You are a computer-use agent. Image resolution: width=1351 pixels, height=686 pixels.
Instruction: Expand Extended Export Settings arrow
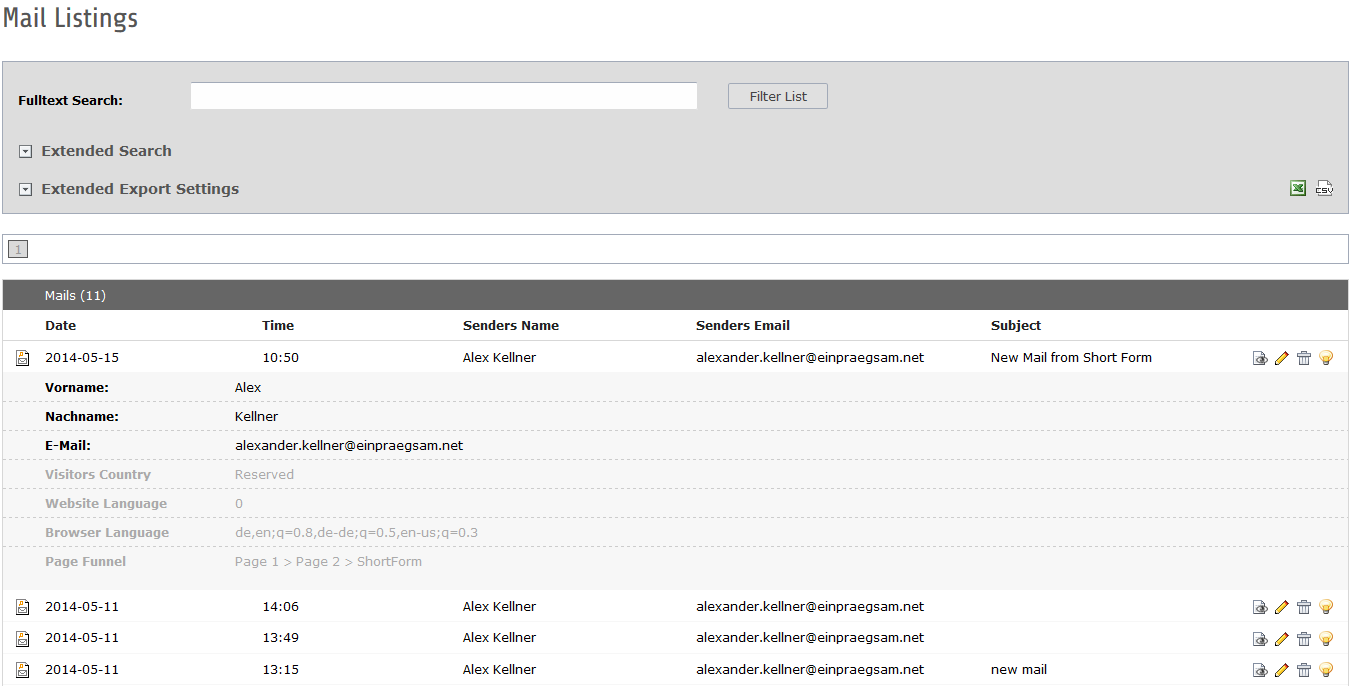coord(26,189)
